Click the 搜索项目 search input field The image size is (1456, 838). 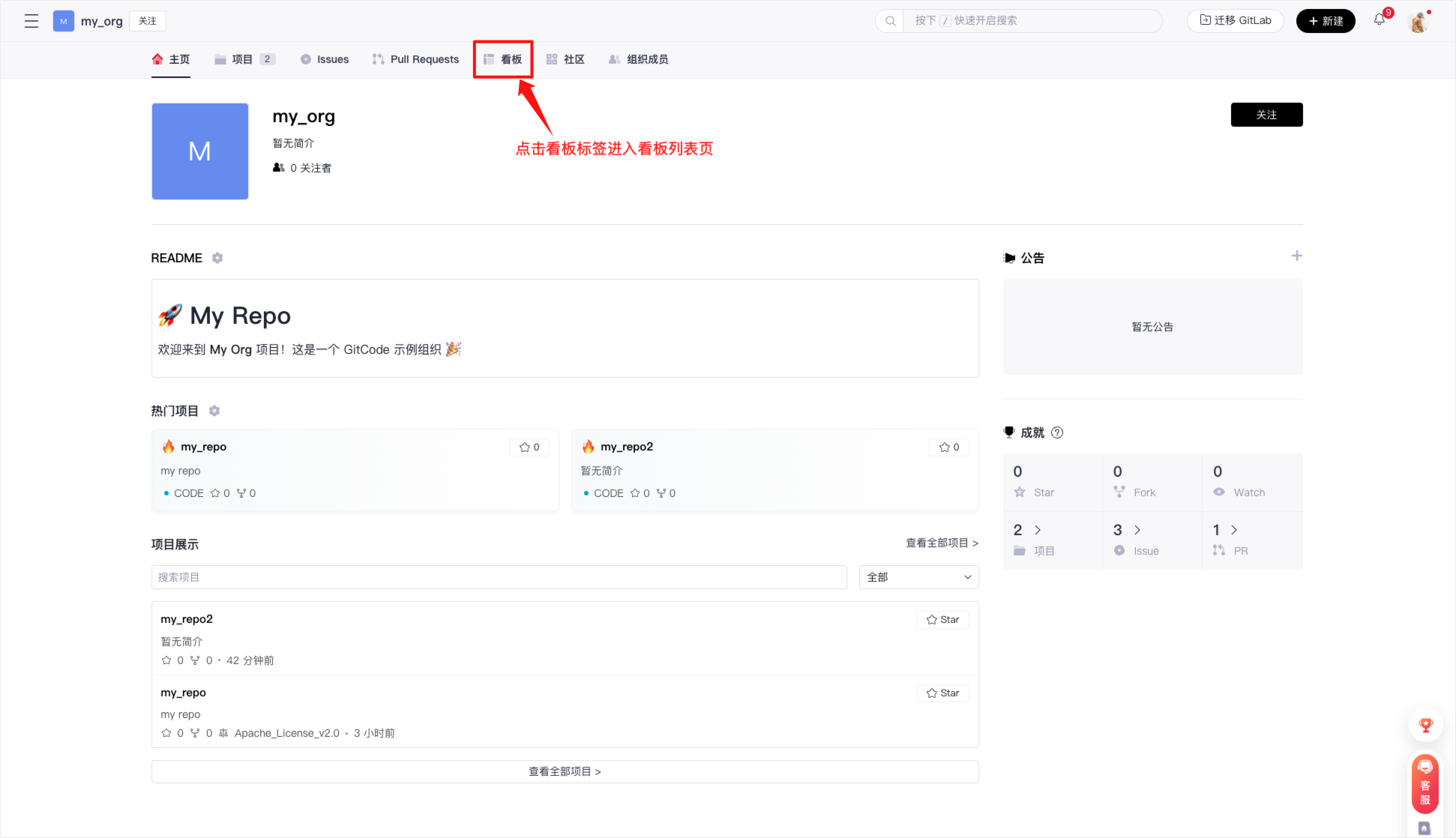(x=499, y=577)
